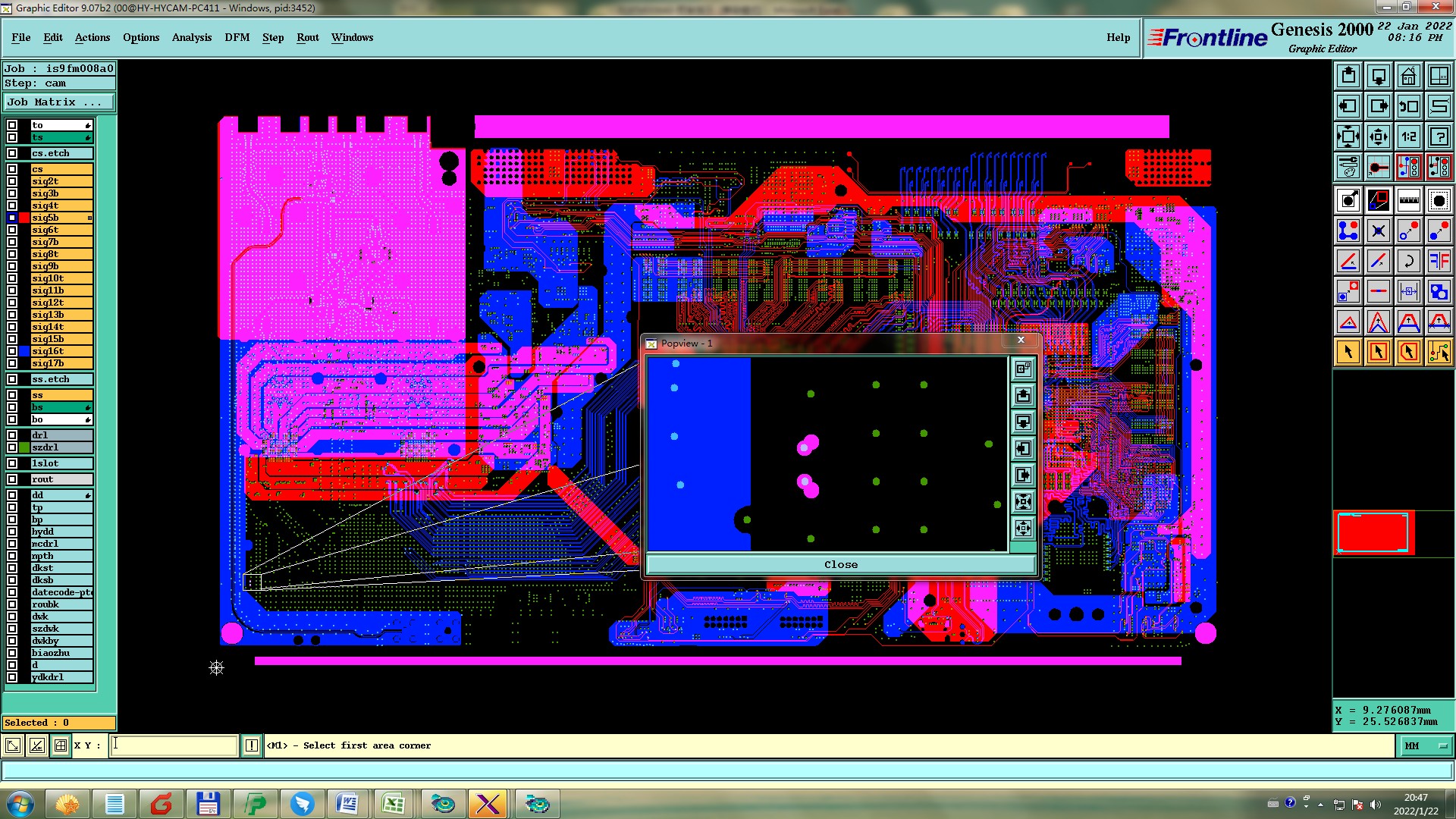1456x819 pixels.
Task: Select the net selection arrow tool
Action: (1439, 352)
